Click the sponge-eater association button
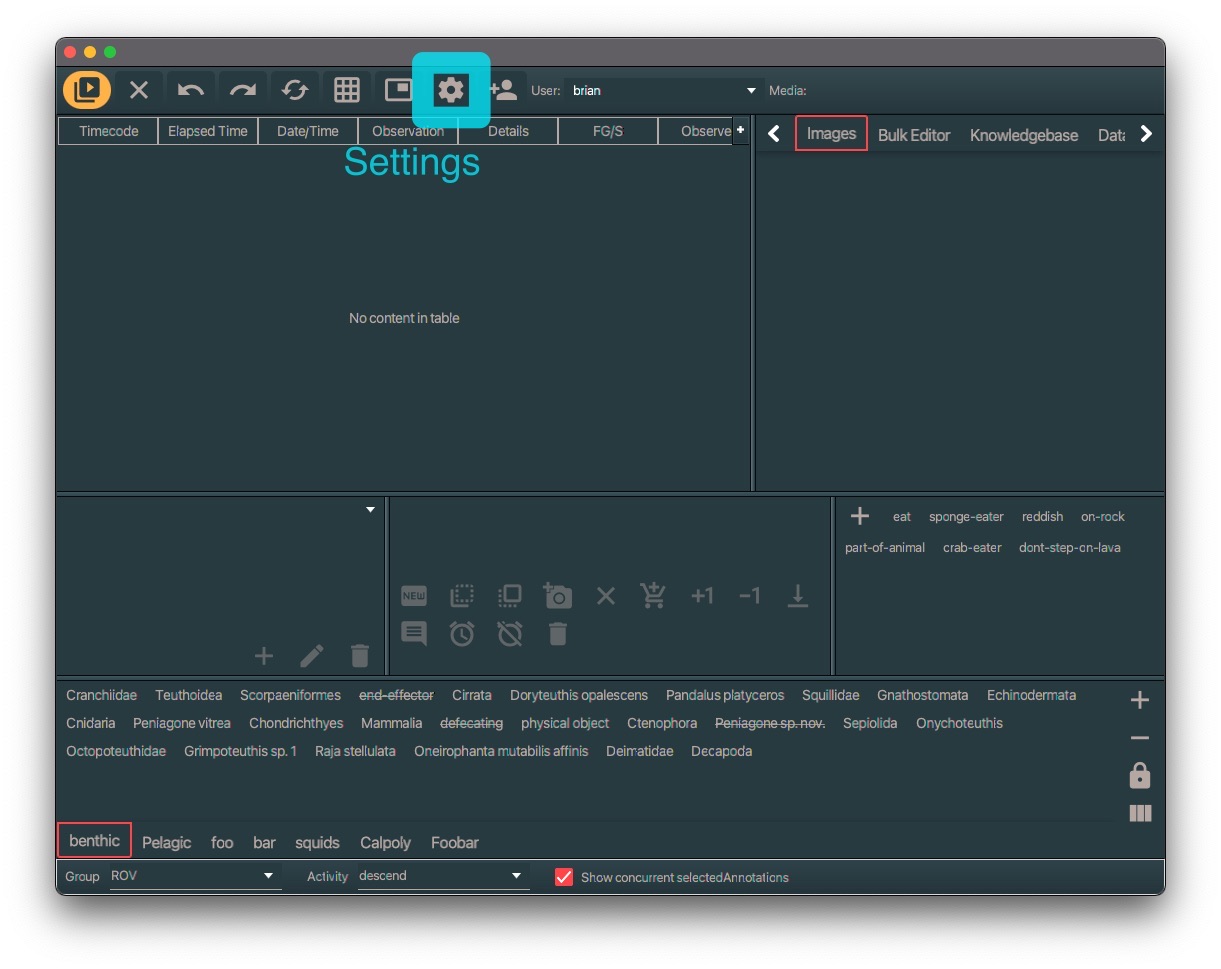 965,517
